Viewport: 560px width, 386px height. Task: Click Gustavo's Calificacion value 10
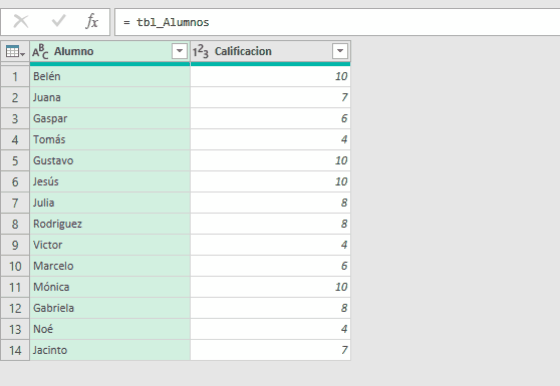[x=270, y=160]
